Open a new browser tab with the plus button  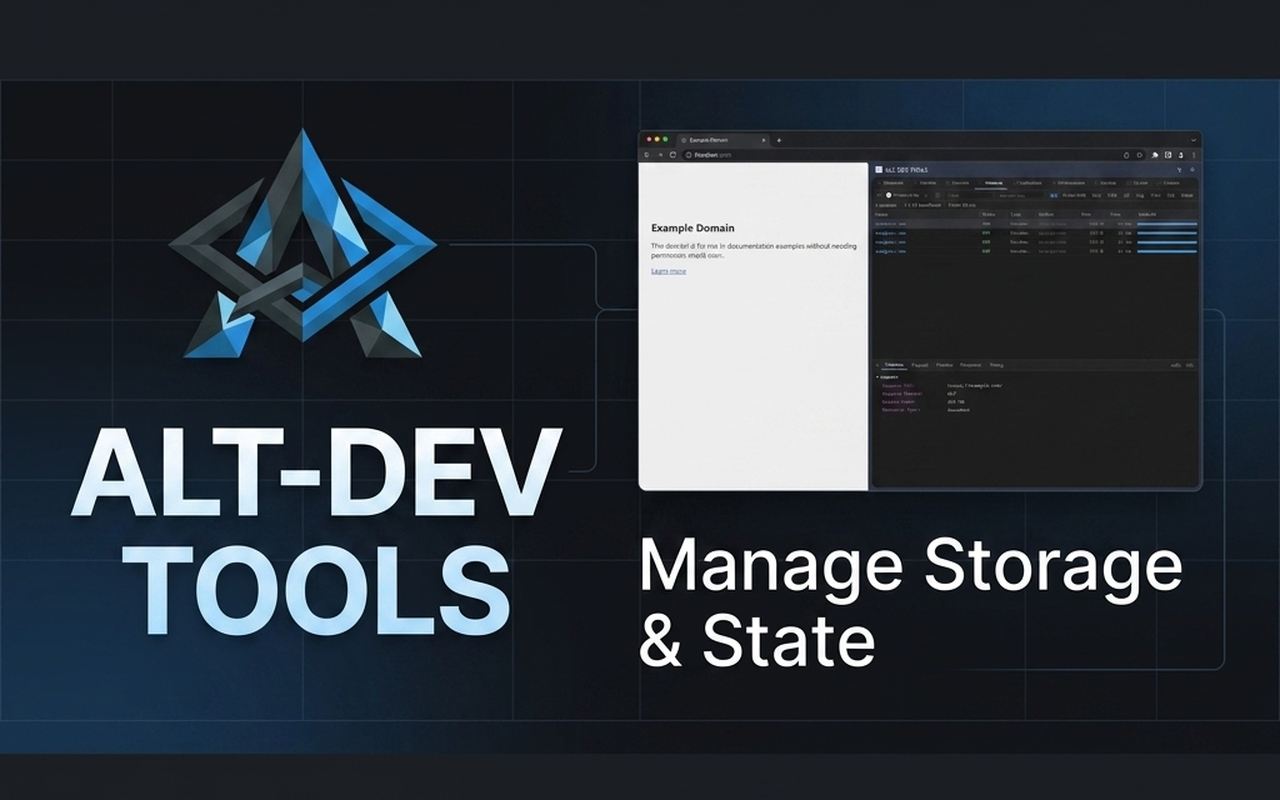[779, 140]
